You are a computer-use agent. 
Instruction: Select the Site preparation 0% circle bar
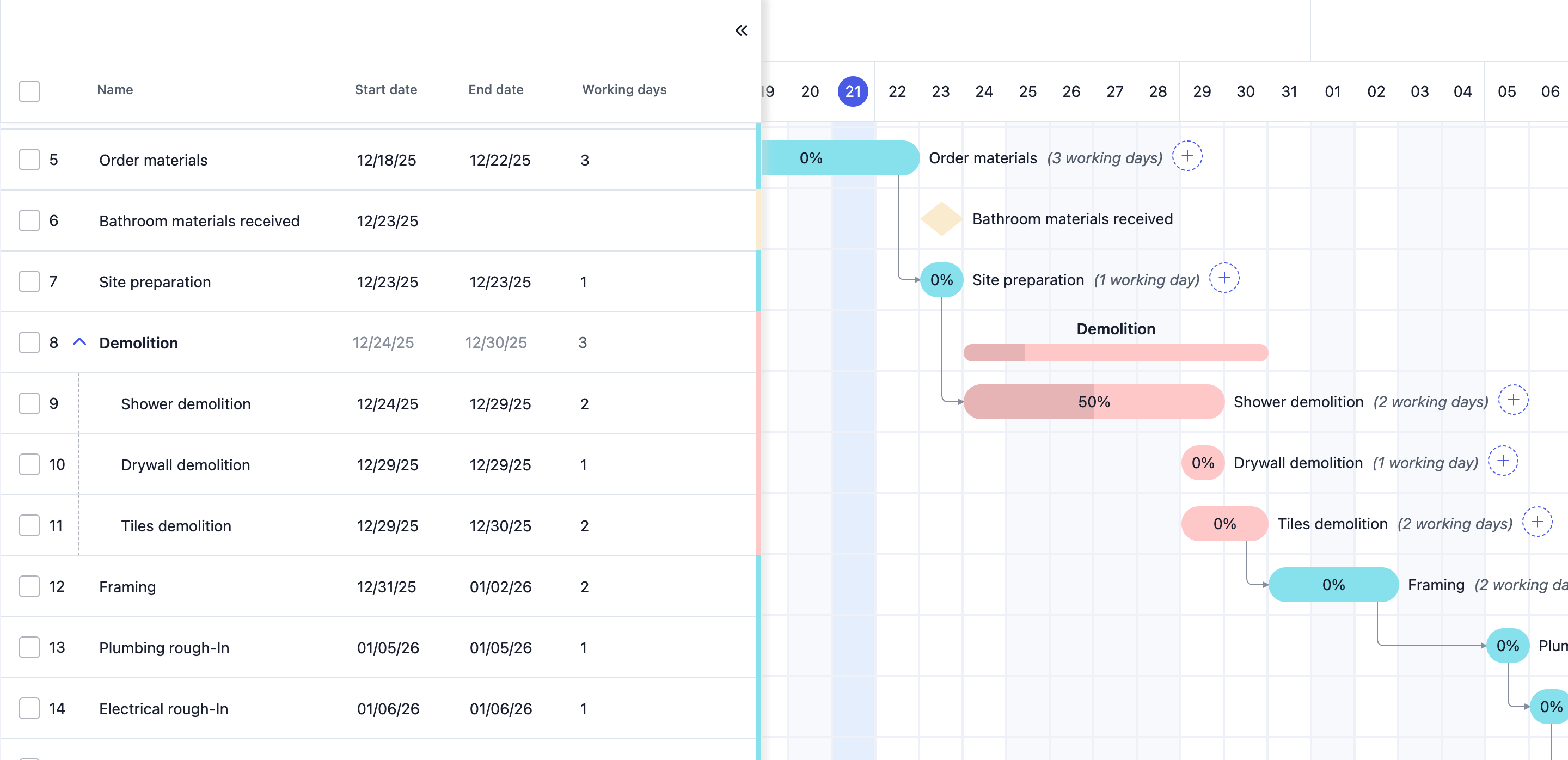tap(942, 280)
